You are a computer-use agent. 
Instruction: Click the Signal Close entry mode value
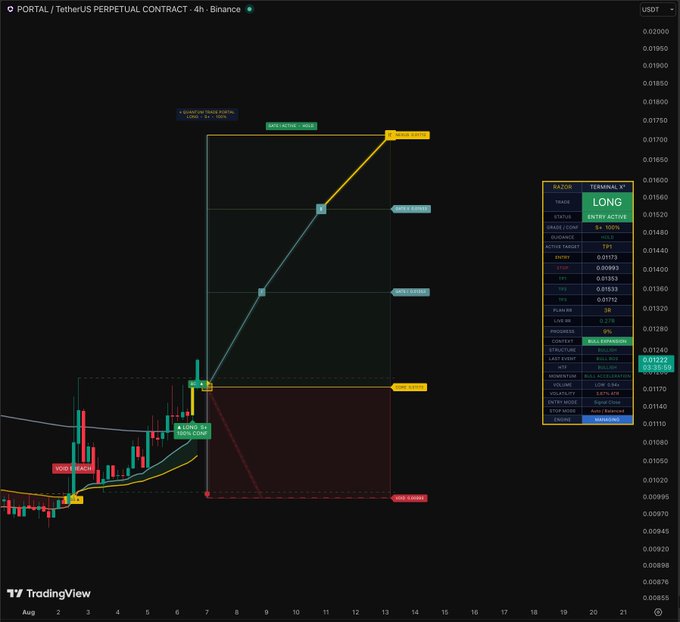point(607,402)
